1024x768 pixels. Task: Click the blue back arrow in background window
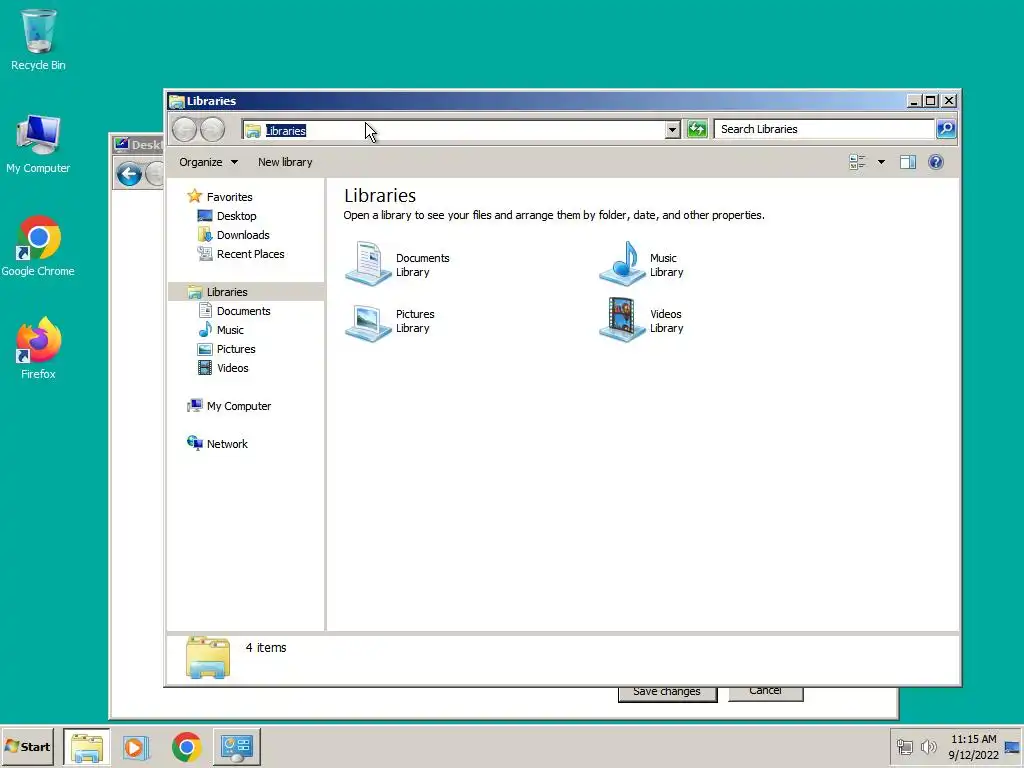pyautogui.click(x=129, y=174)
